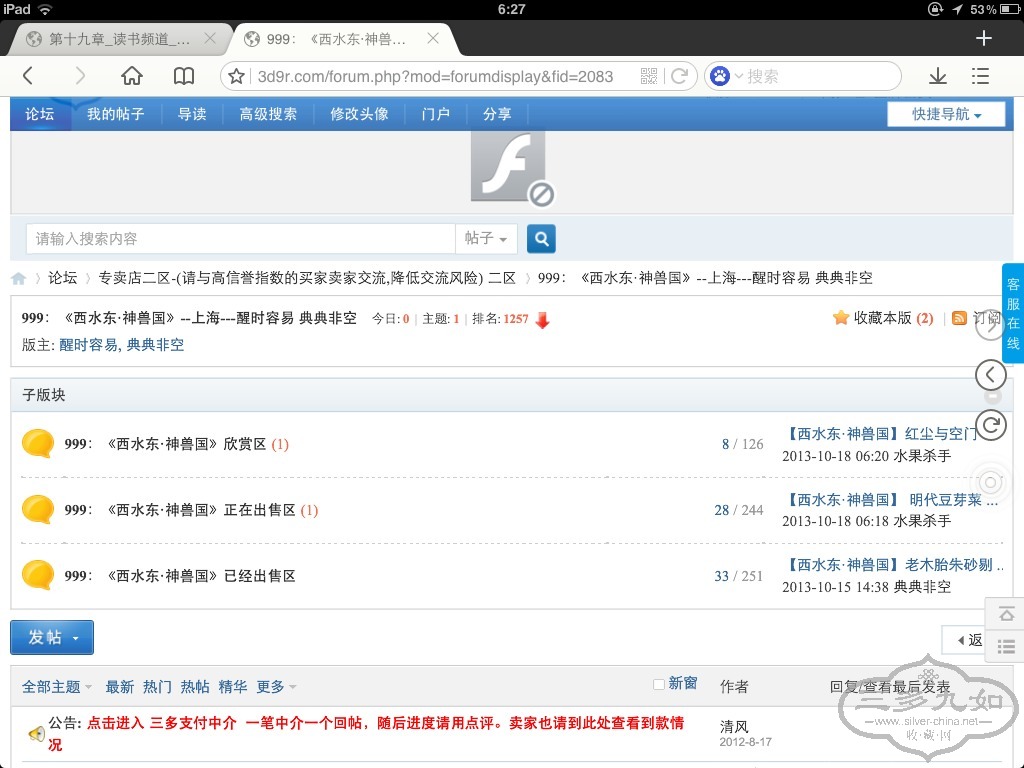Filter threads by 精华
The width and height of the screenshot is (1024, 768).
pyautogui.click(x=232, y=687)
